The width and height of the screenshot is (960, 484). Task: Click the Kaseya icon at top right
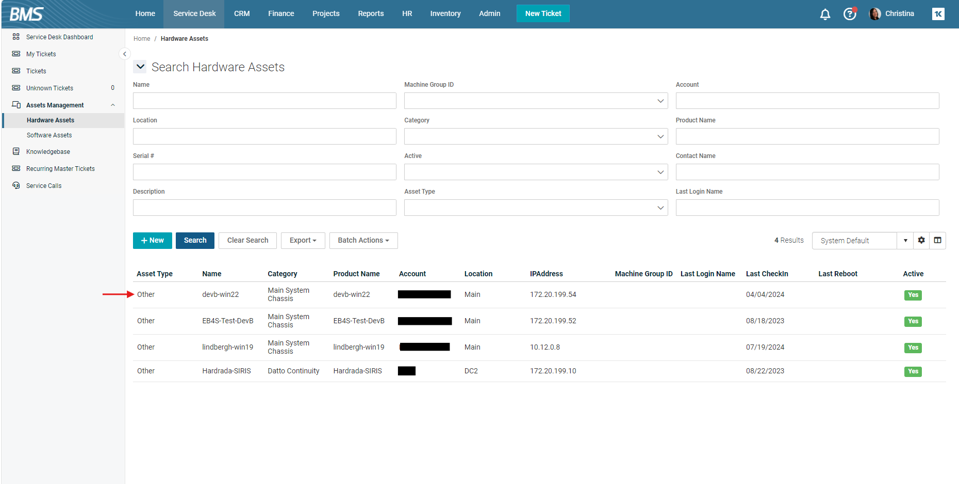[x=938, y=14]
